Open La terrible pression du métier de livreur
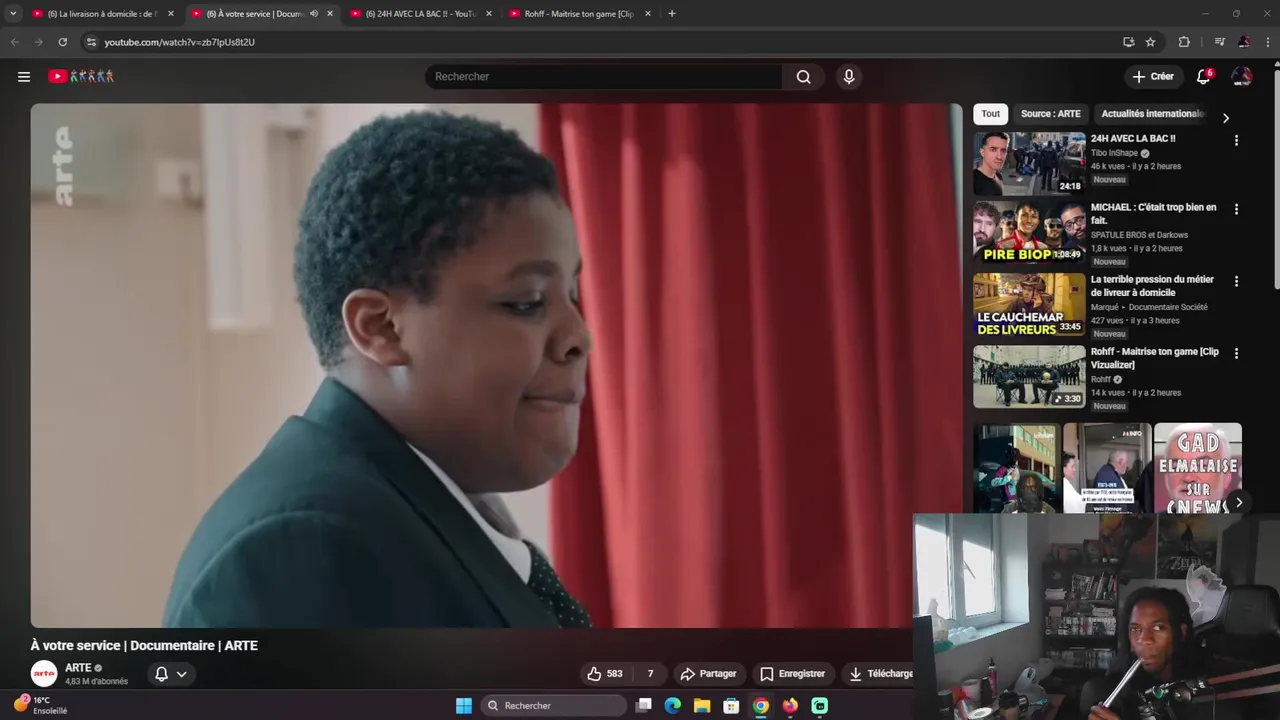The image size is (1280, 720). point(1152,286)
